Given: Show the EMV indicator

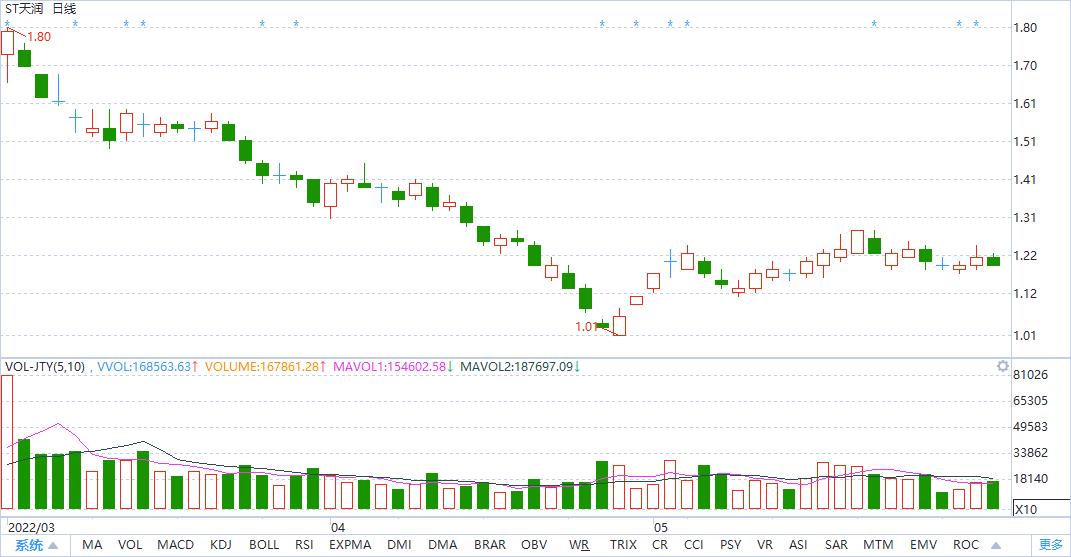Looking at the screenshot, I should point(923,545).
